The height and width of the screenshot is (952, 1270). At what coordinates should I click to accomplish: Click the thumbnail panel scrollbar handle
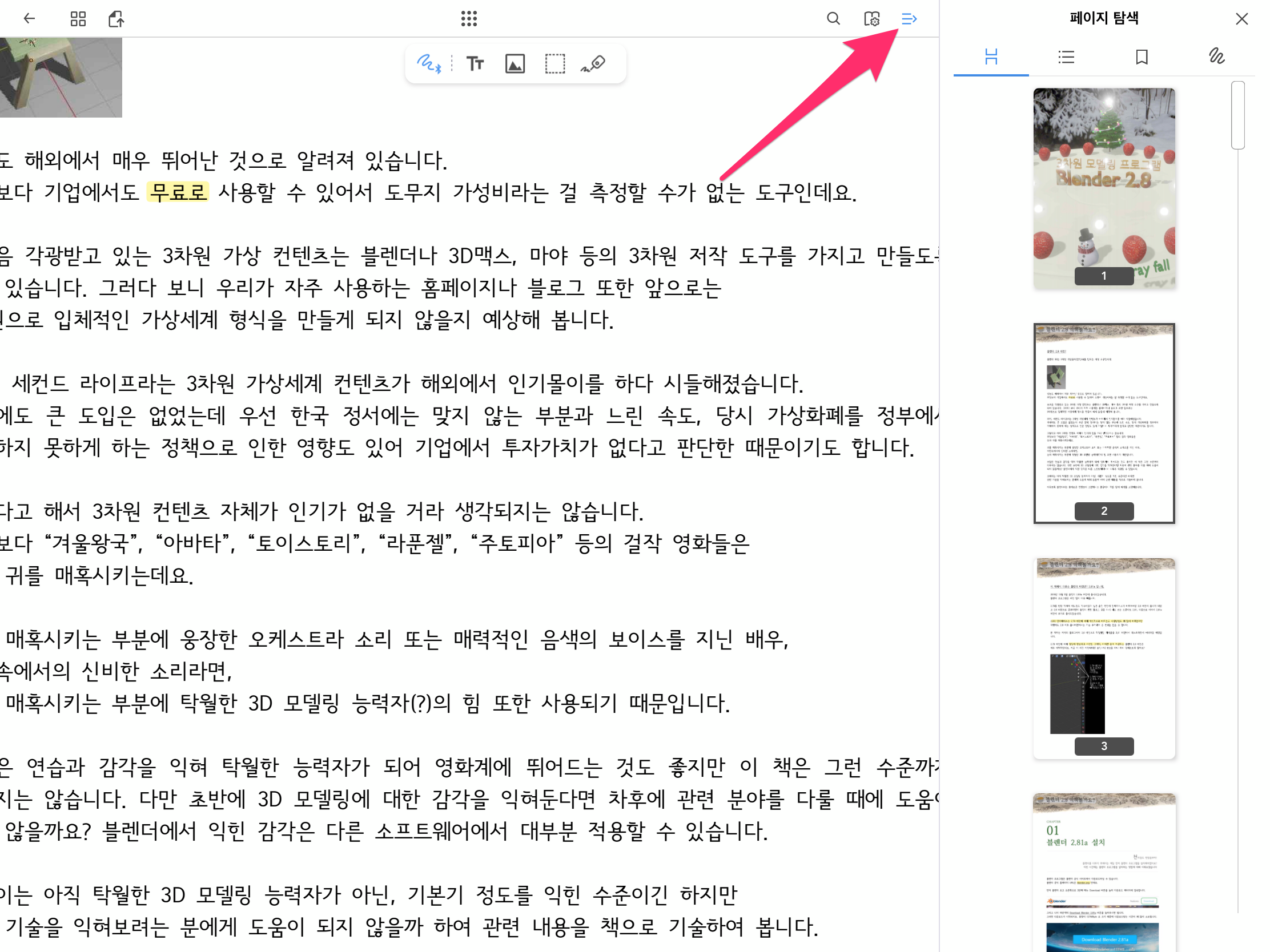[x=1237, y=115]
